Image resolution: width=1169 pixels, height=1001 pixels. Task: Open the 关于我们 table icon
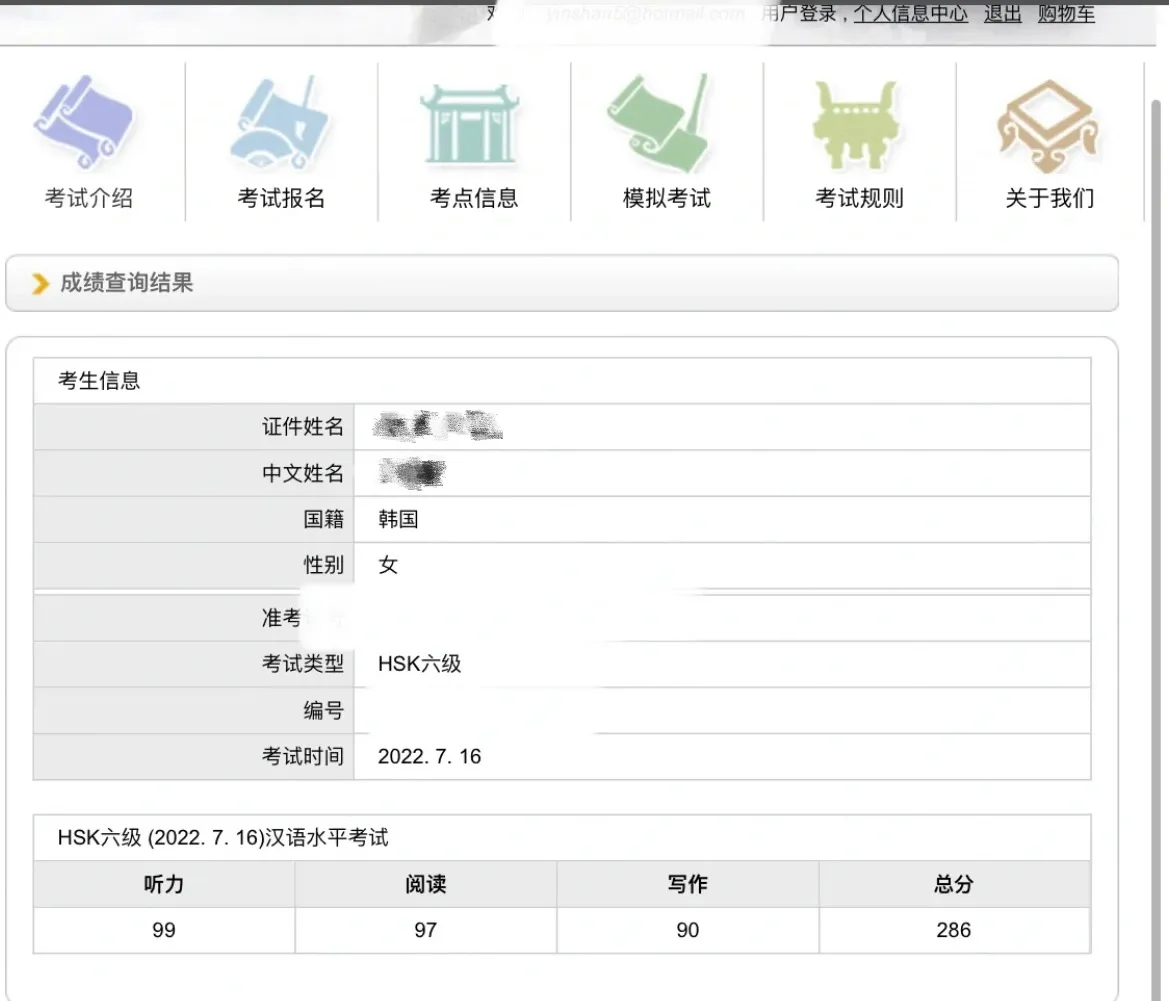tap(1048, 127)
